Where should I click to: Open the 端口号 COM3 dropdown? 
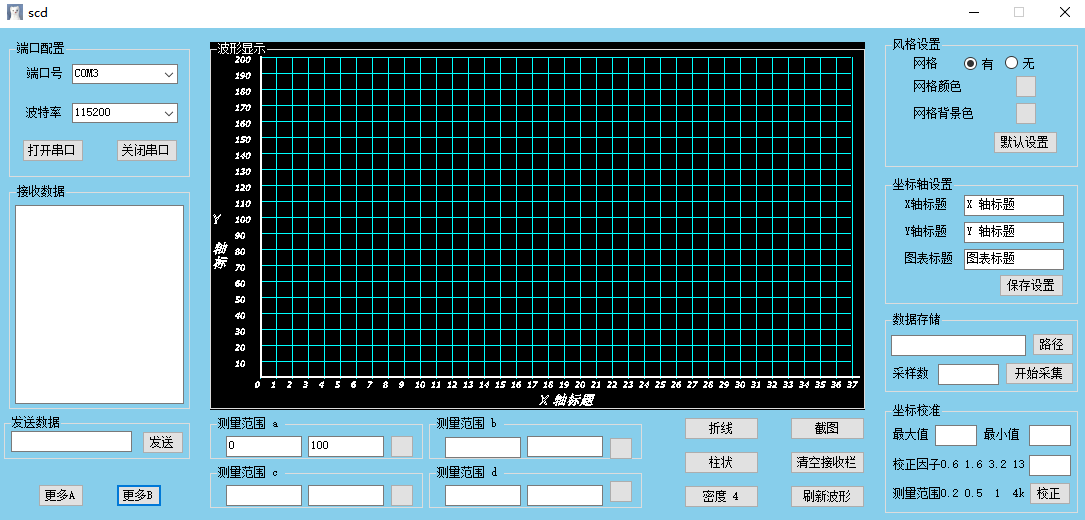click(125, 74)
